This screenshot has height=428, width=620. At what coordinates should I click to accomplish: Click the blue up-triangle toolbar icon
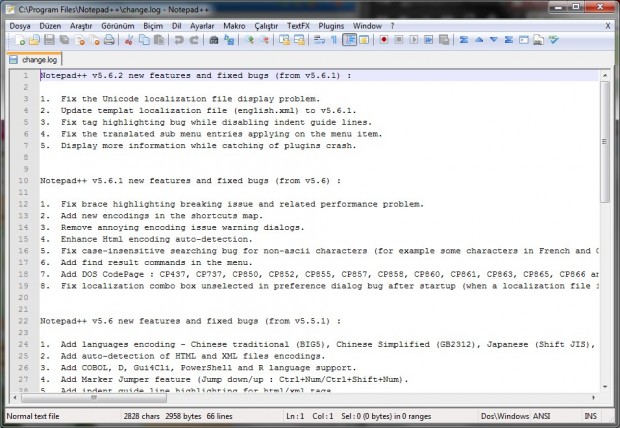479,40
